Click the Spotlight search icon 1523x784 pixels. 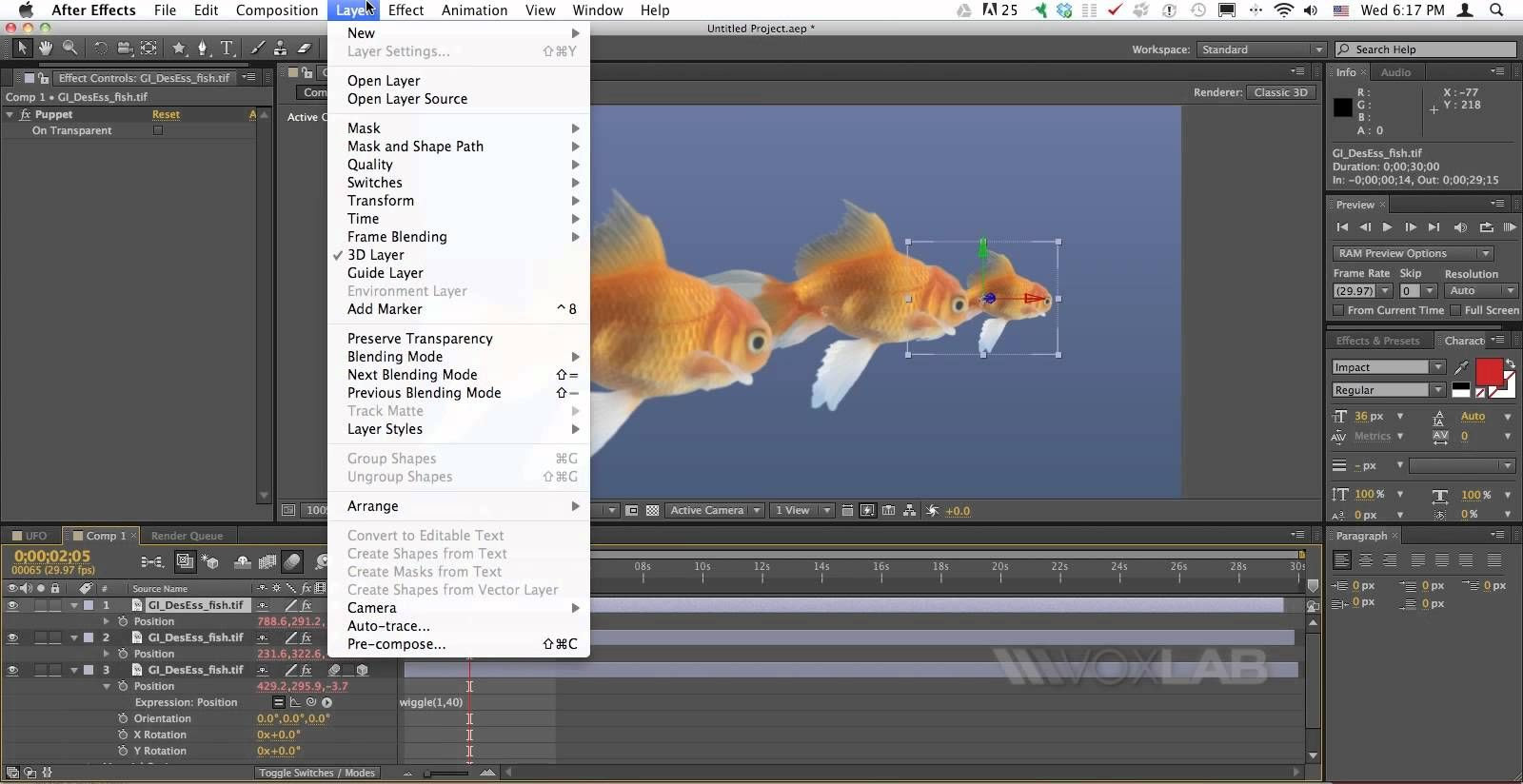pyautogui.click(x=1496, y=10)
